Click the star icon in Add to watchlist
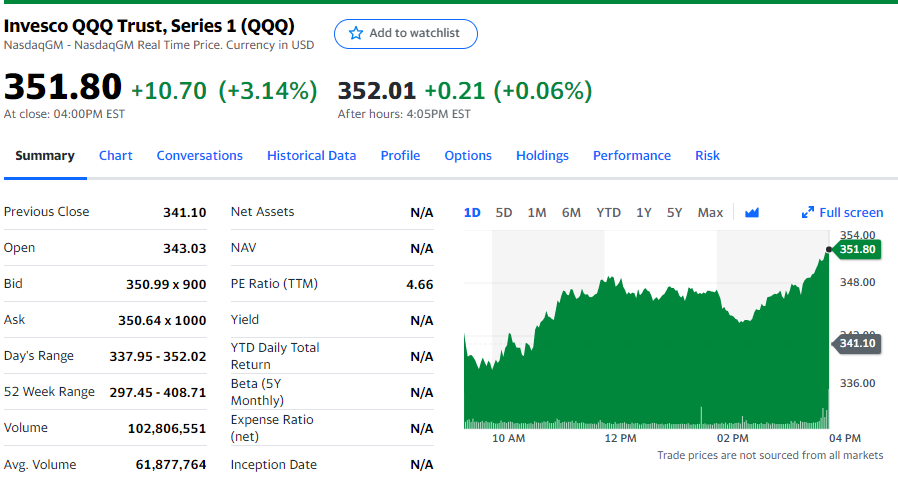The width and height of the screenshot is (898, 492). click(356, 33)
